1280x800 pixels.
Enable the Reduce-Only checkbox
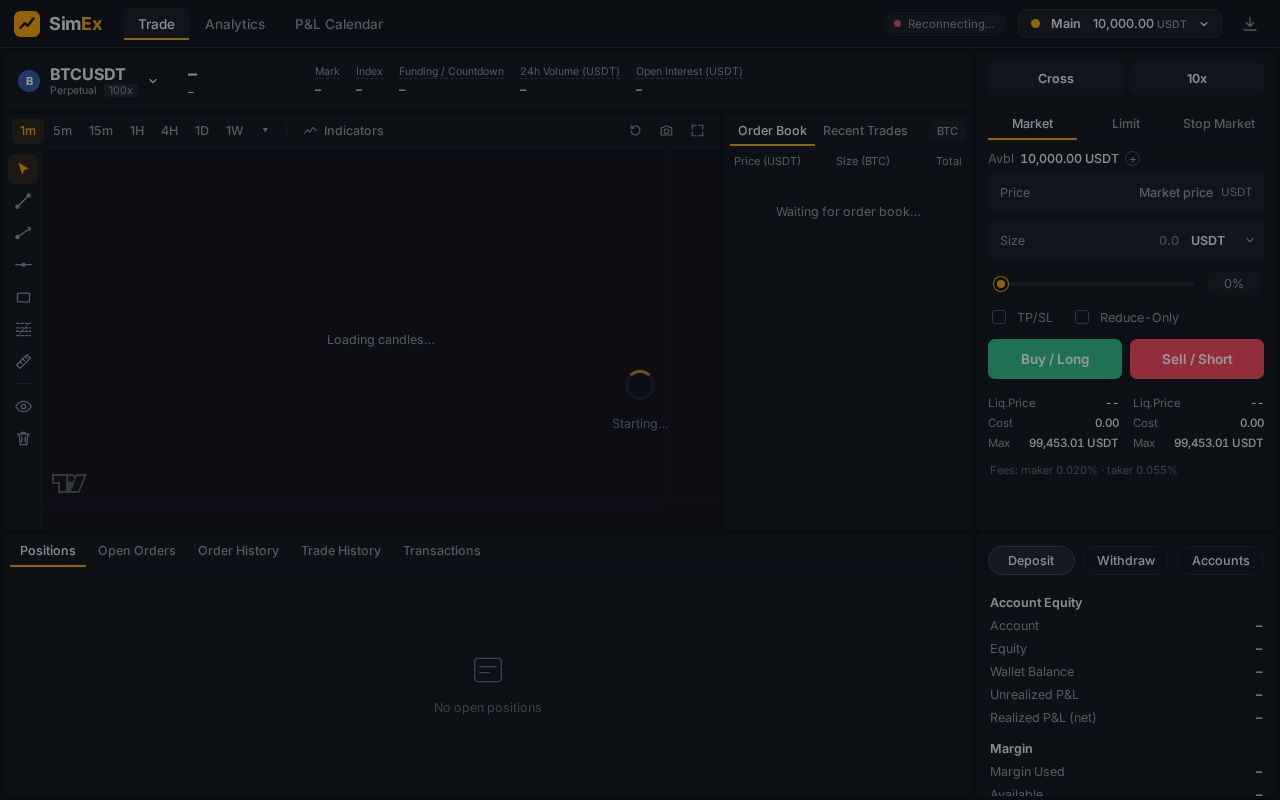1082,317
